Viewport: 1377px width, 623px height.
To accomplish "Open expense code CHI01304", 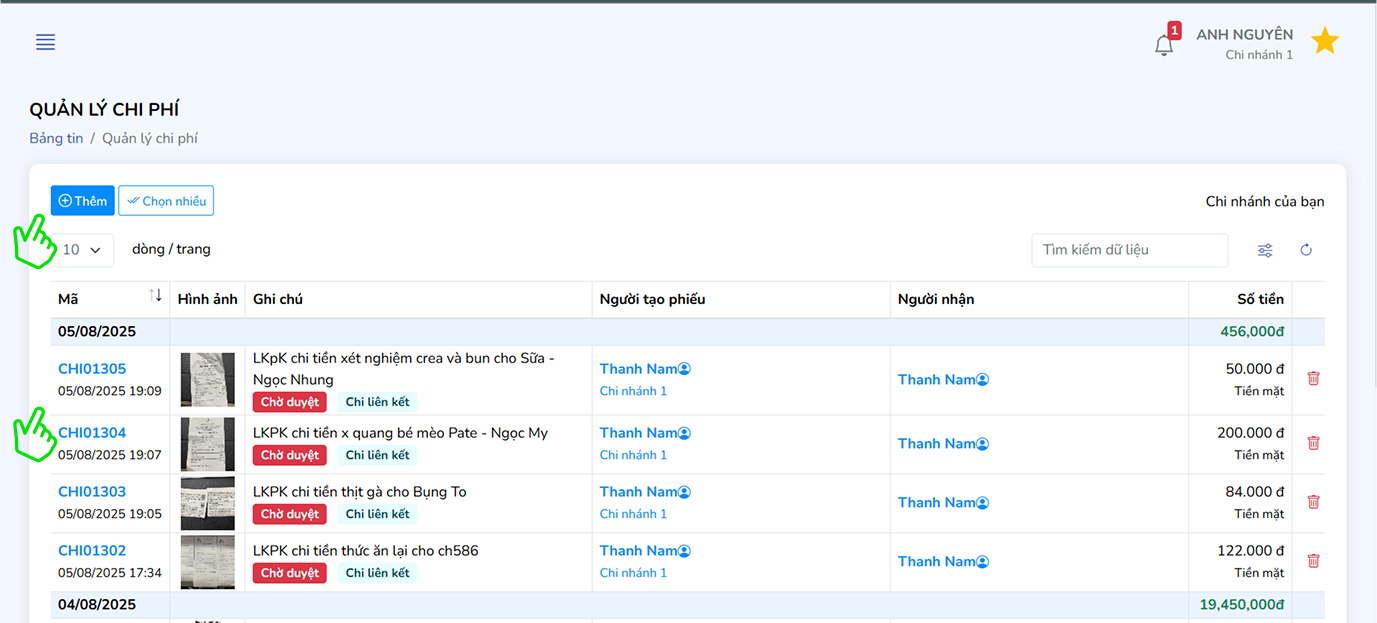I will coord(92,433).
